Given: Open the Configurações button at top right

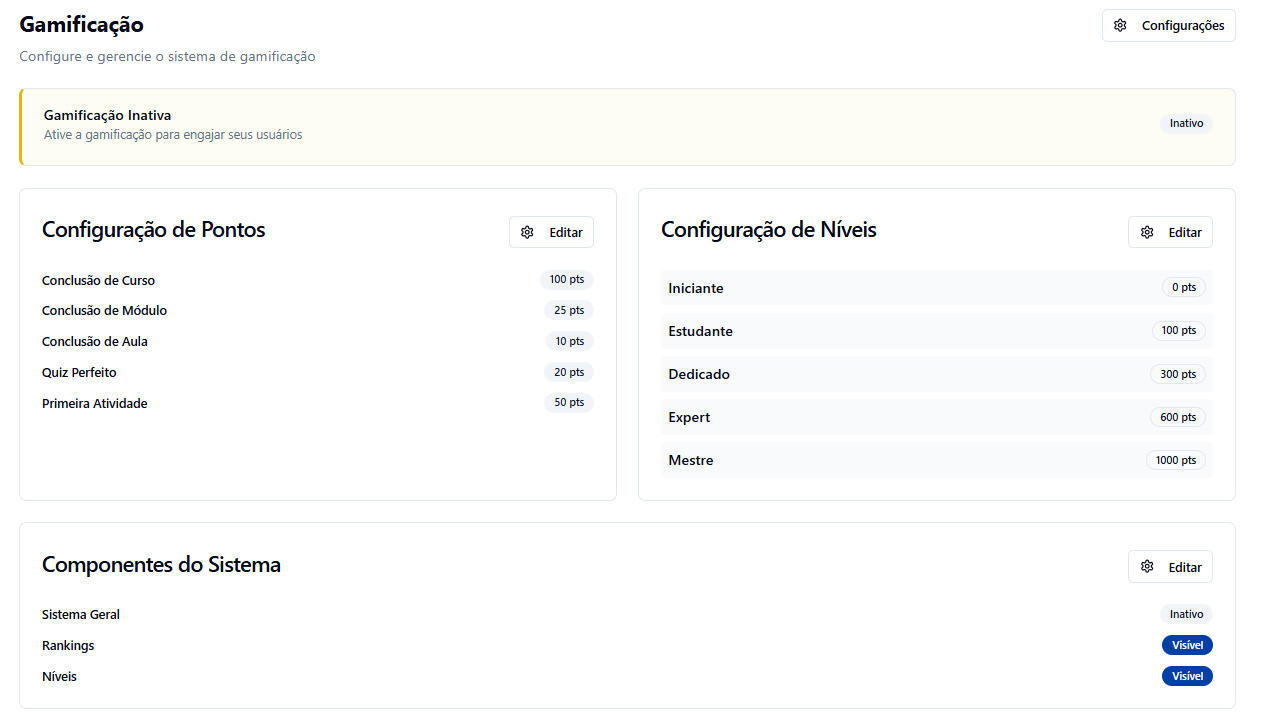Looking at the screenshot, I should pyautogui.click(x=1168, y=26).
